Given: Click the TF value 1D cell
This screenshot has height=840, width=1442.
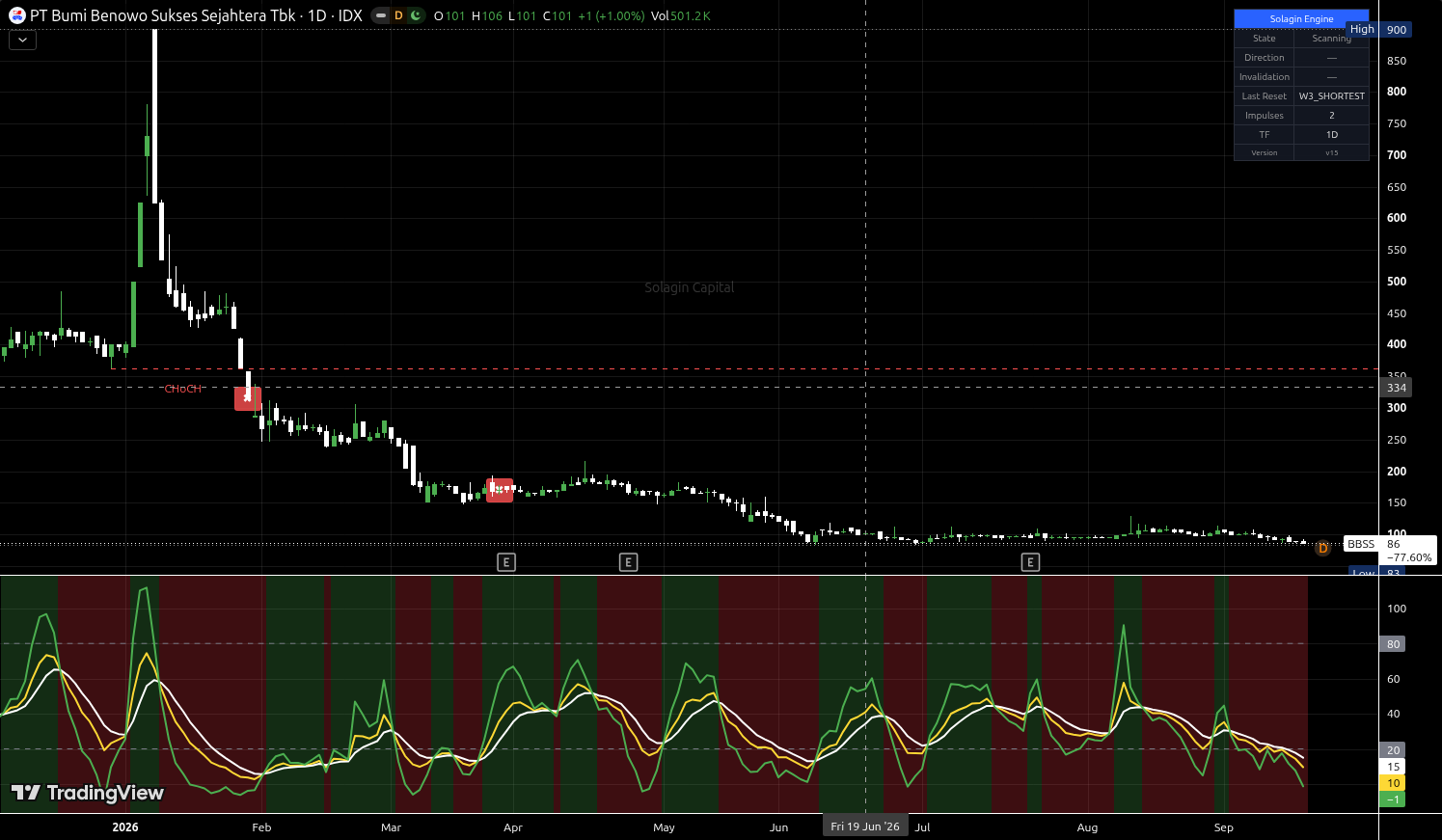Looking at the screenshot, I should click(1331, 135).
